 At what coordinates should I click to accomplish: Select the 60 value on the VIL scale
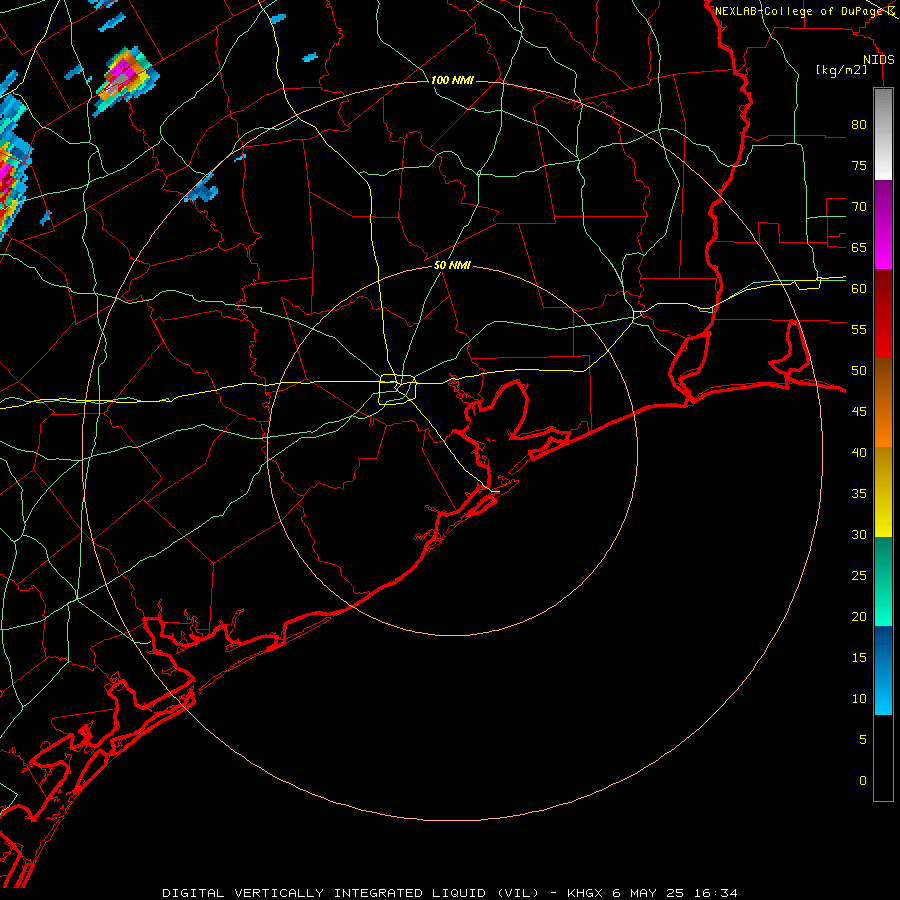859,289
